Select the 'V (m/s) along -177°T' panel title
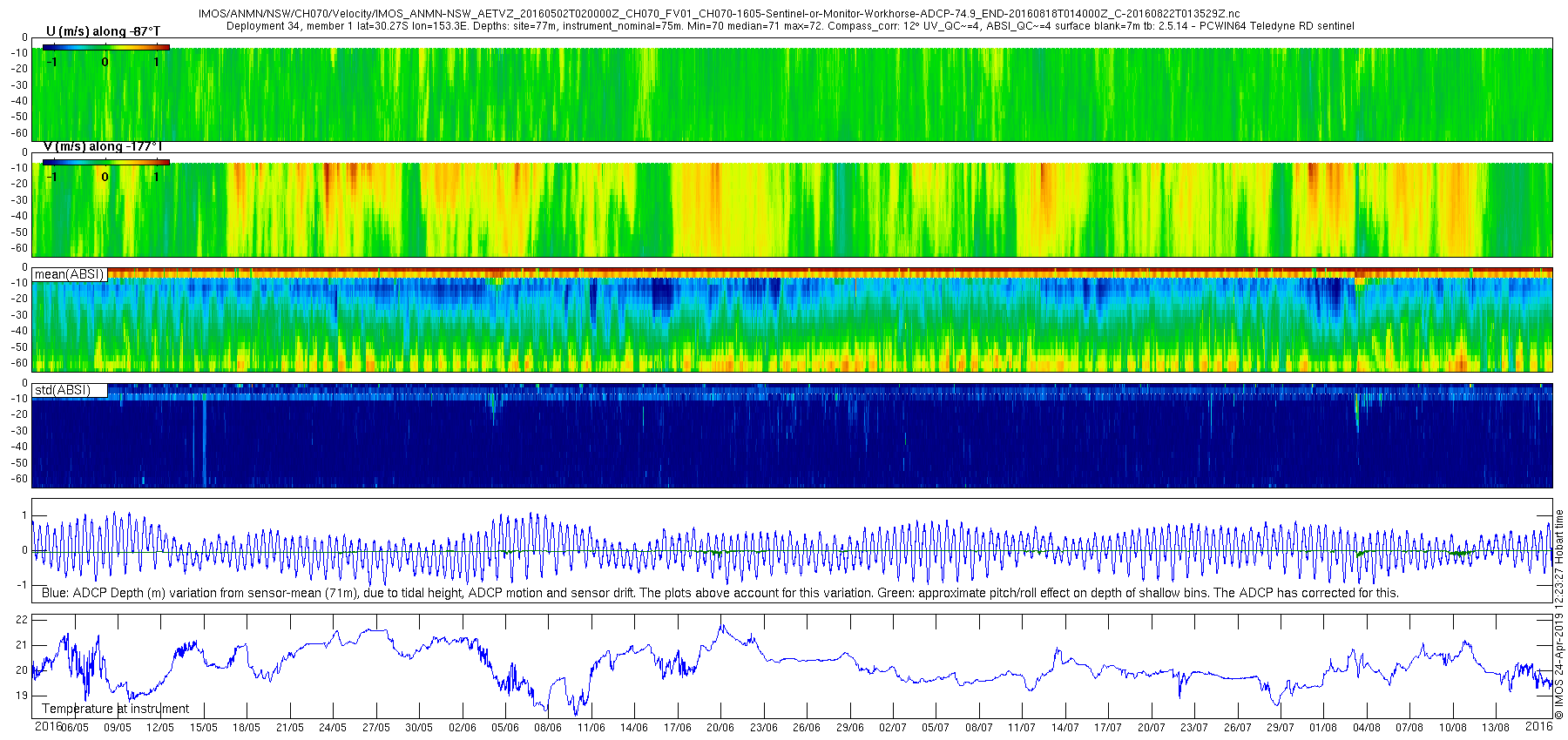This screenshot has height=740, width=1568. [103, 147]
